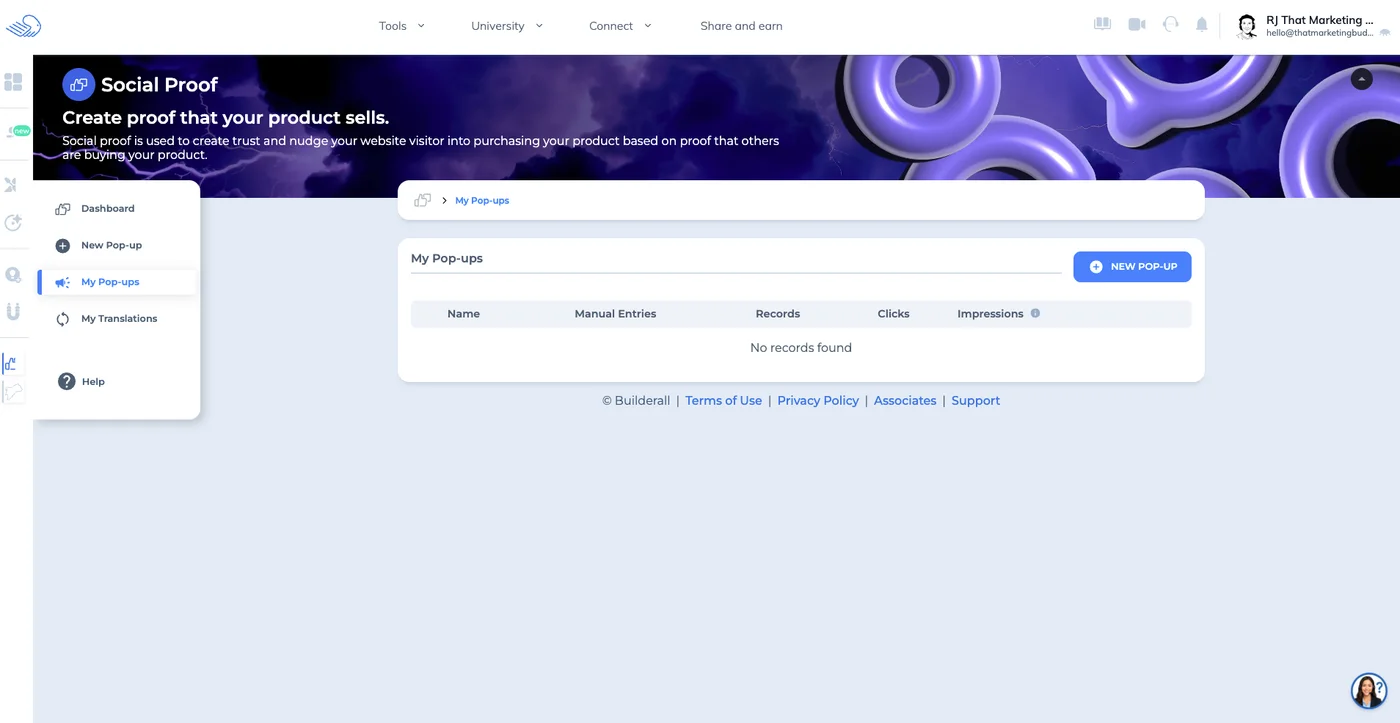
Task: Open support via the headset icon
Action: [x=1170, y=24]
